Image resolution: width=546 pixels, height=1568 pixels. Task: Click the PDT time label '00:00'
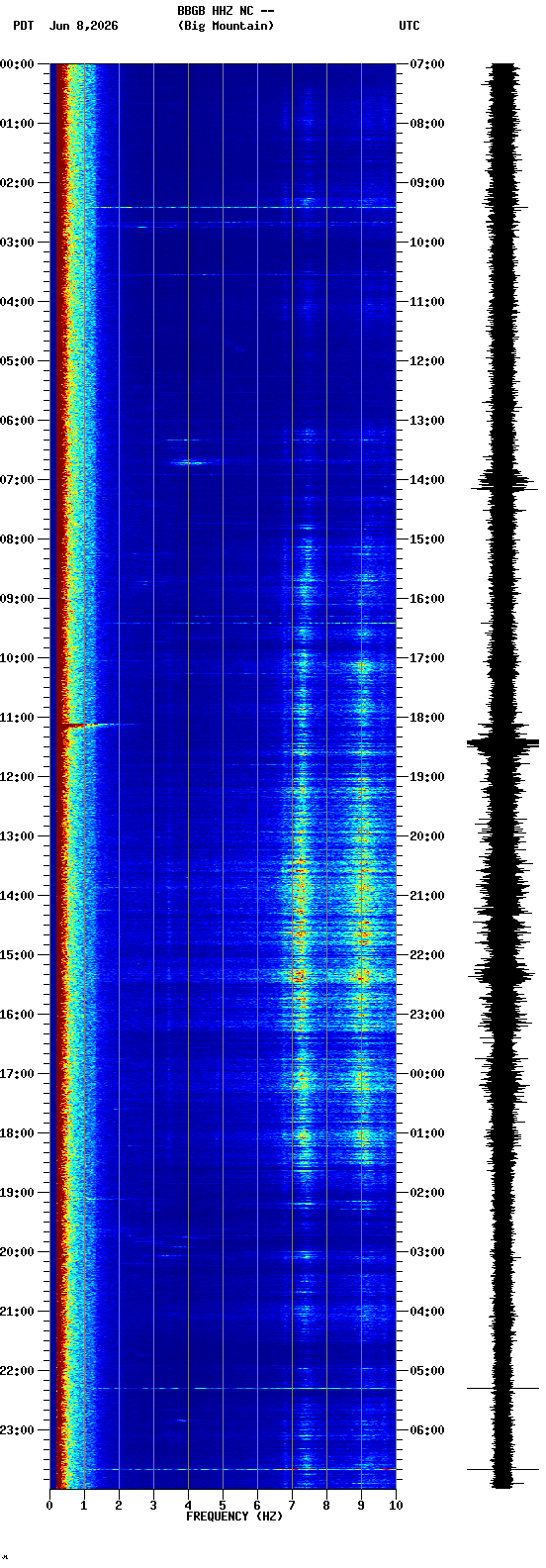coord(17,64)
